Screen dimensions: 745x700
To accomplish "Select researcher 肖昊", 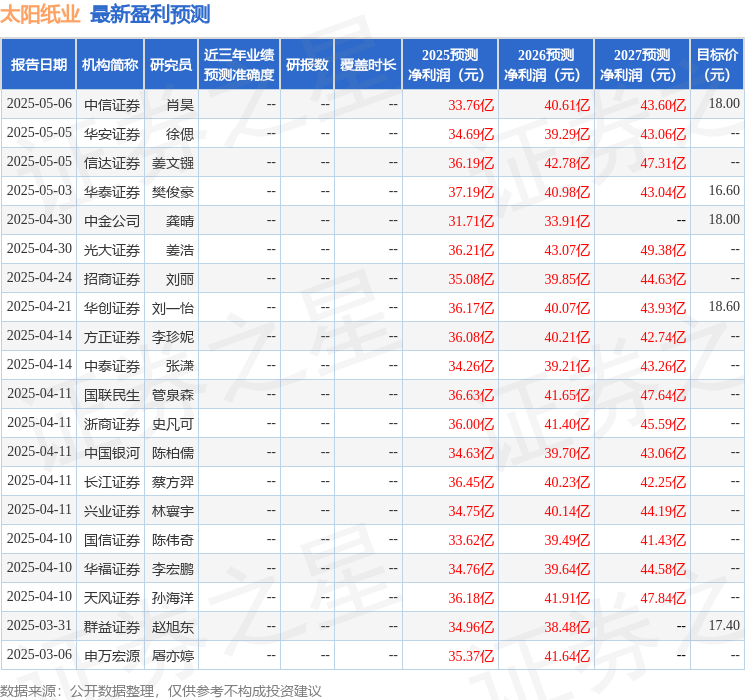I will pyautogui.click(x=180, y=105).
